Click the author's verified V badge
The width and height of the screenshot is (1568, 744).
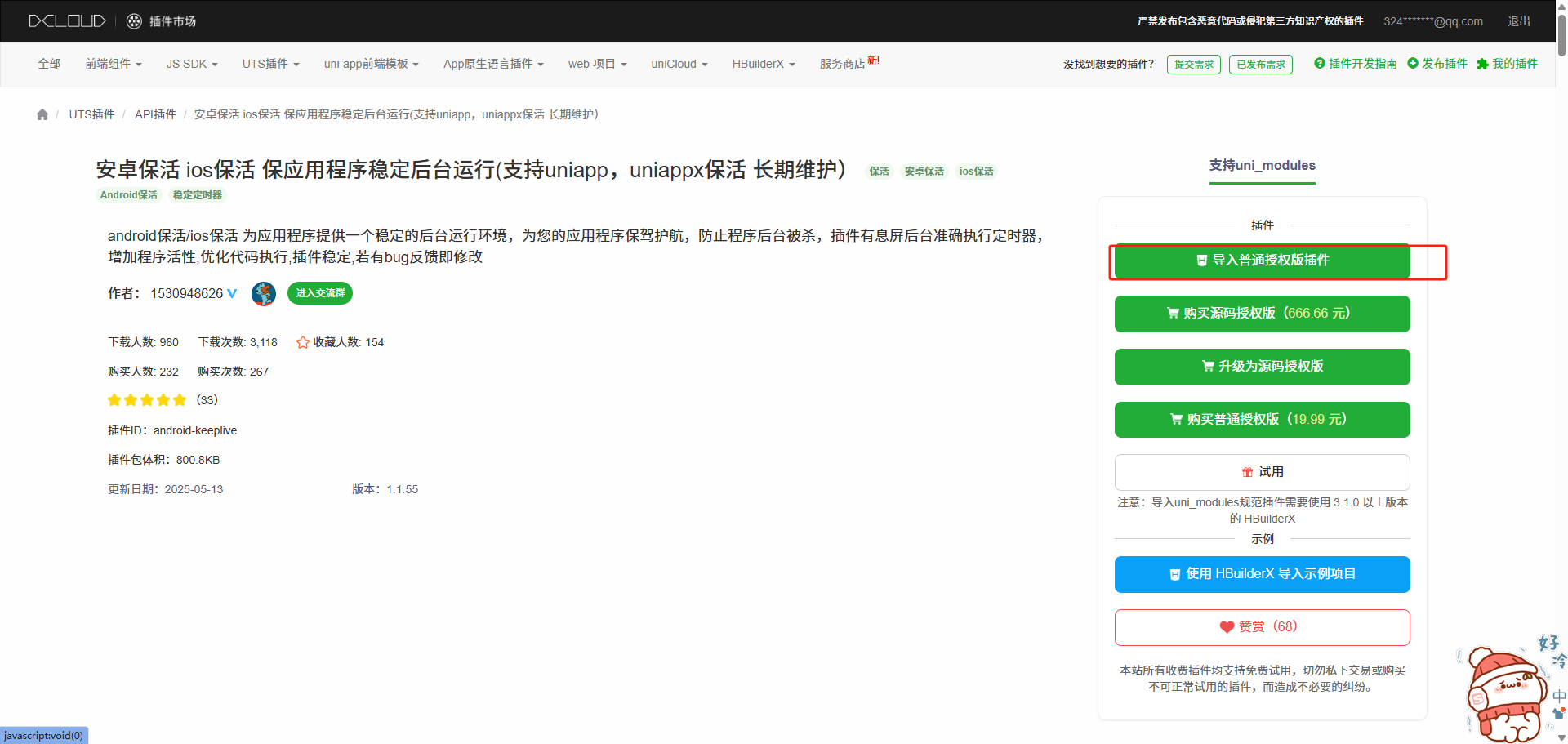tap(232, 293)
